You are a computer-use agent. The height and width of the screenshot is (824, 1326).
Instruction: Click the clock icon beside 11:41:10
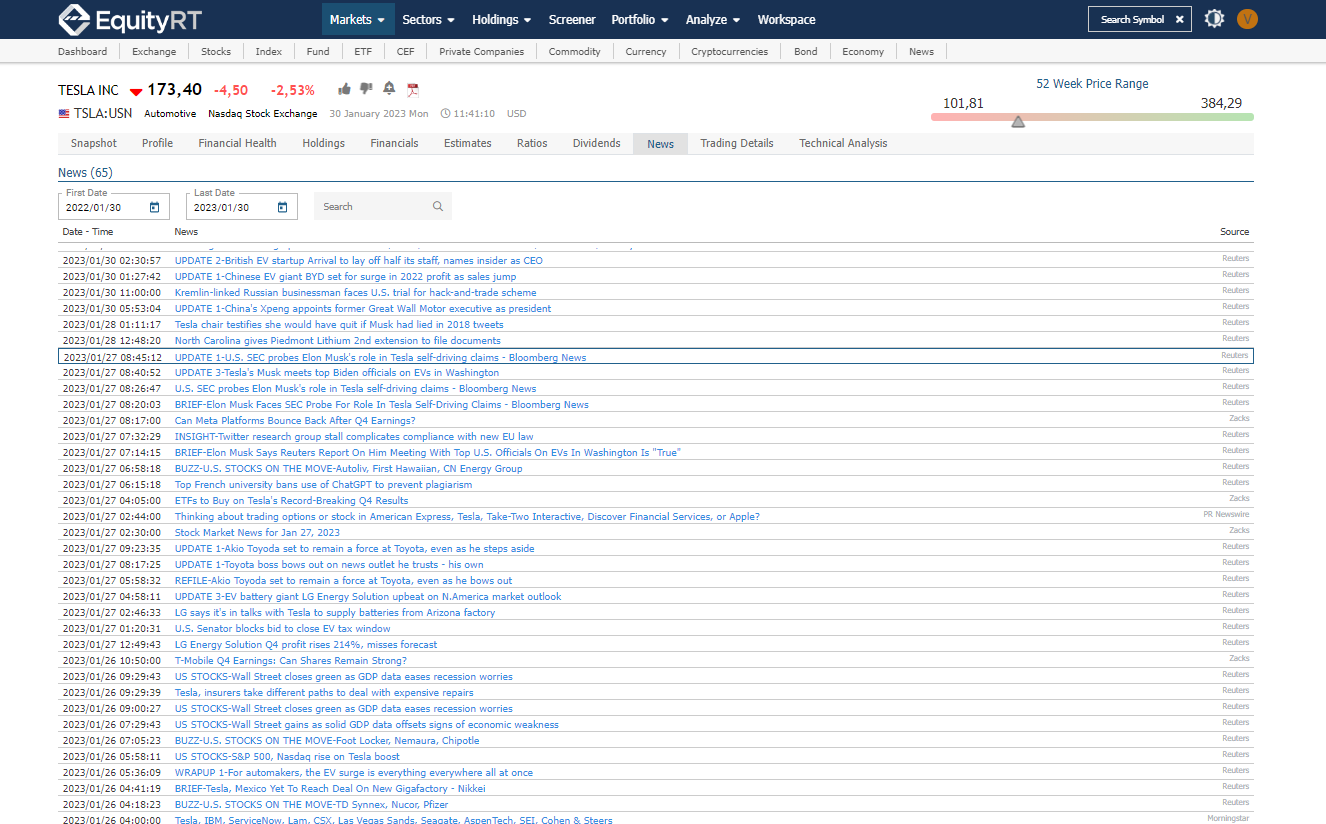[445, 114]
